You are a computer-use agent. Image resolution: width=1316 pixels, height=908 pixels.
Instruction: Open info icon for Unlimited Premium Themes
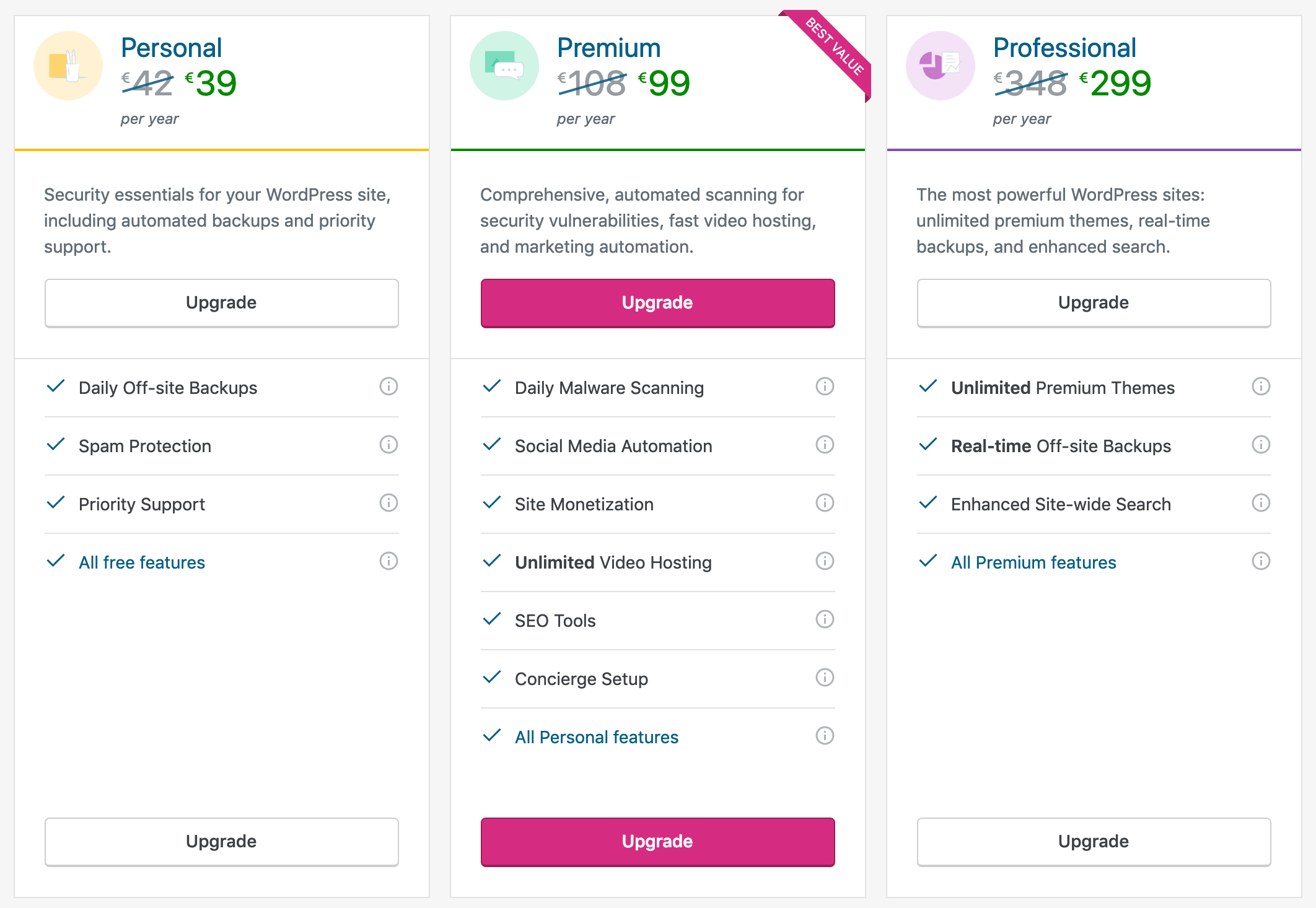pyautogui.click(x=1261, y=386)
